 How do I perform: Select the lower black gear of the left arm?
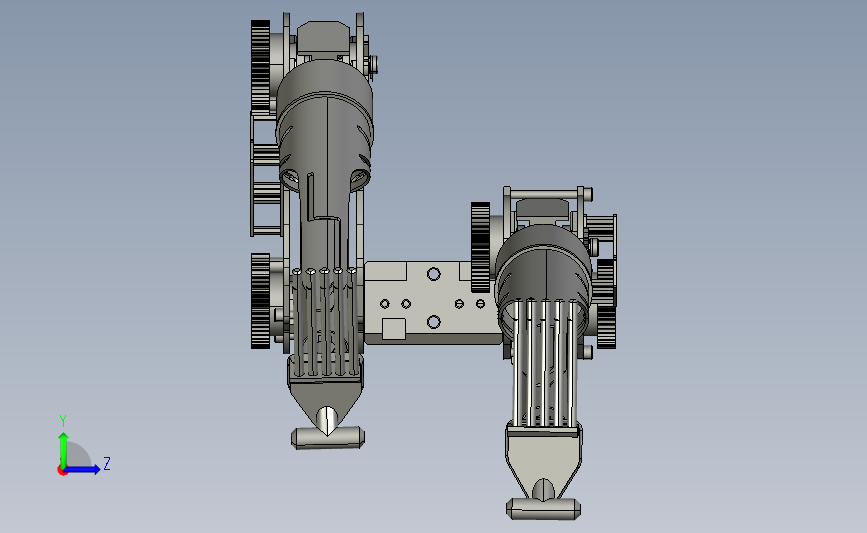click(x=260, y=301)
